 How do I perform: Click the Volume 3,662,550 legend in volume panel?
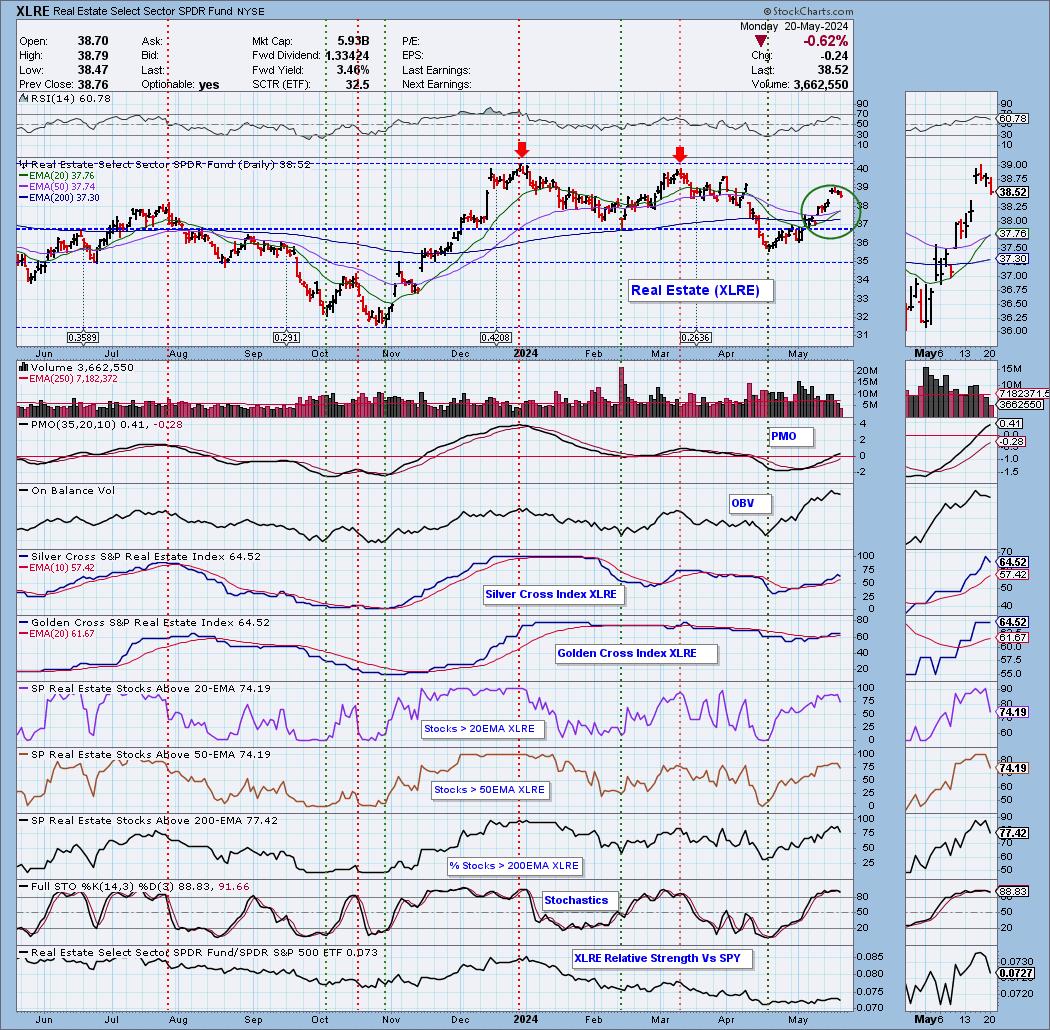[76, 368]
